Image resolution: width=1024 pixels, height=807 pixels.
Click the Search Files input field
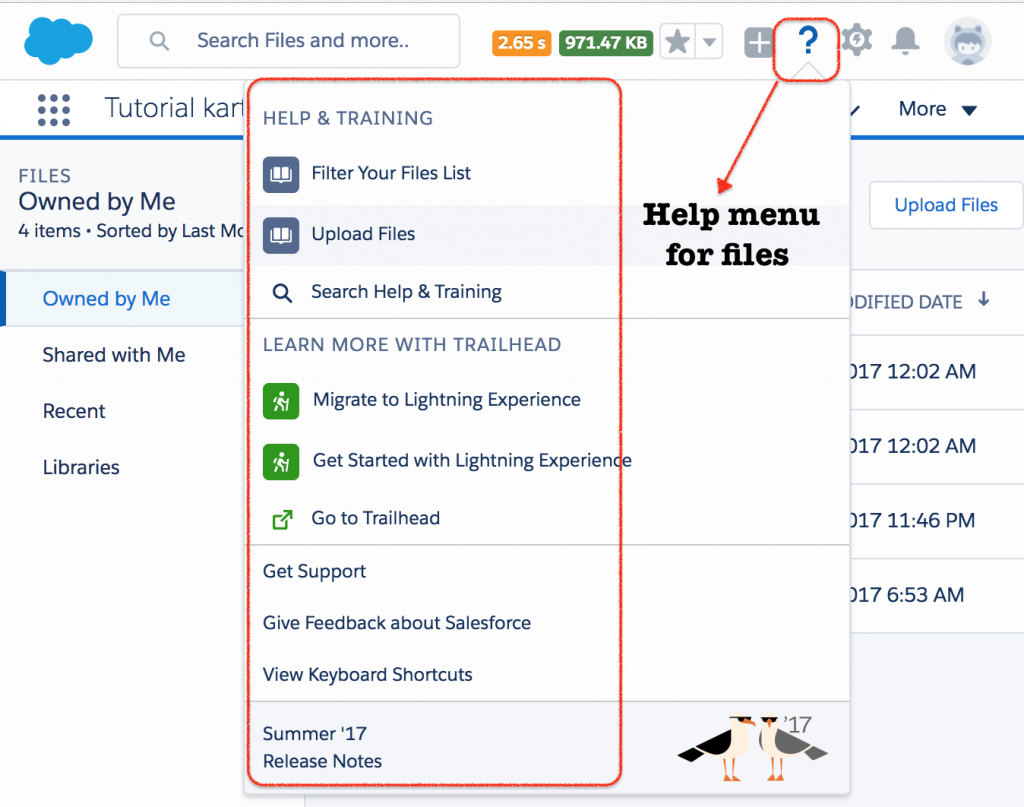point(302,41)
